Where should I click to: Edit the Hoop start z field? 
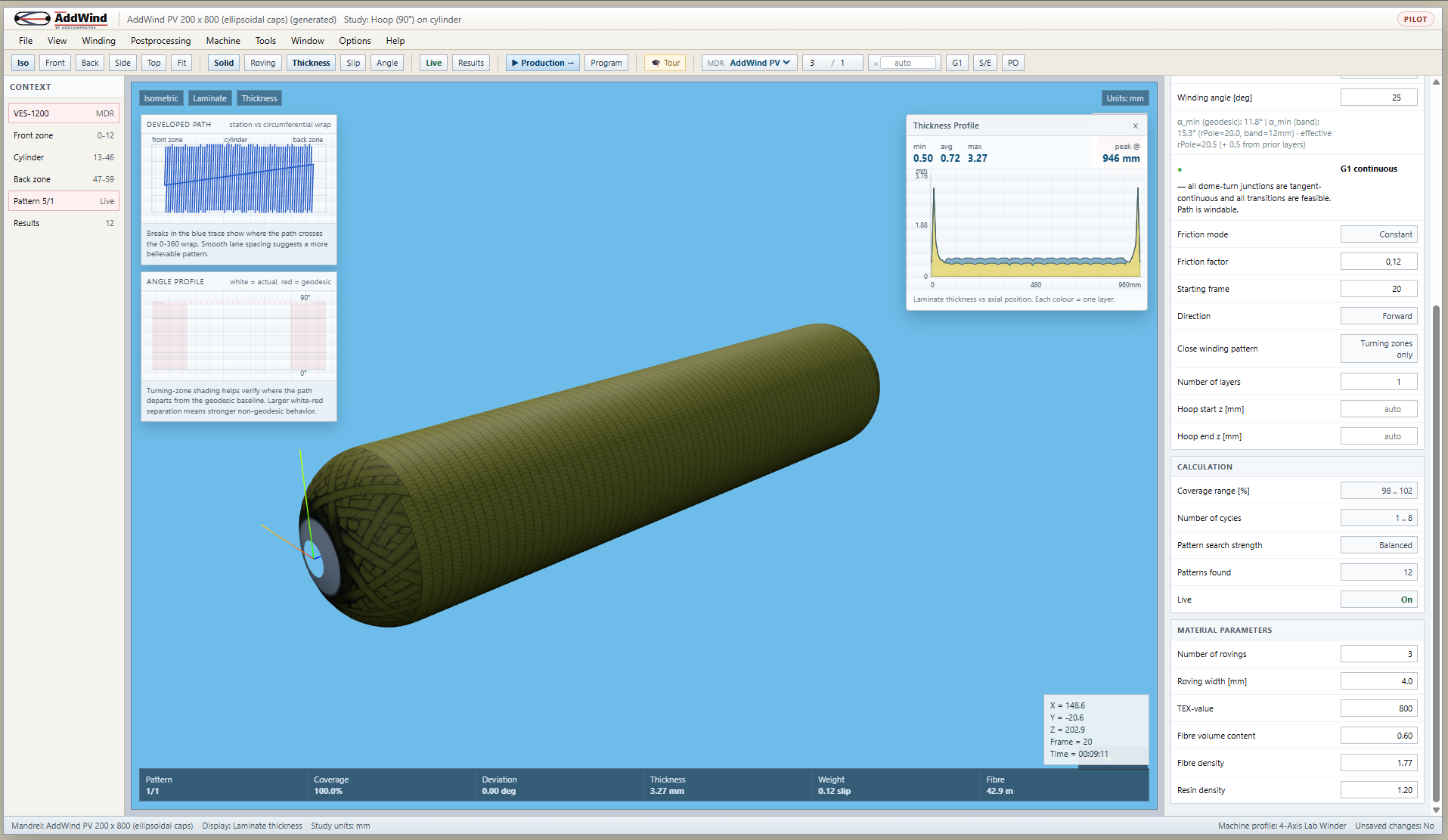(x=1378, y=409)
